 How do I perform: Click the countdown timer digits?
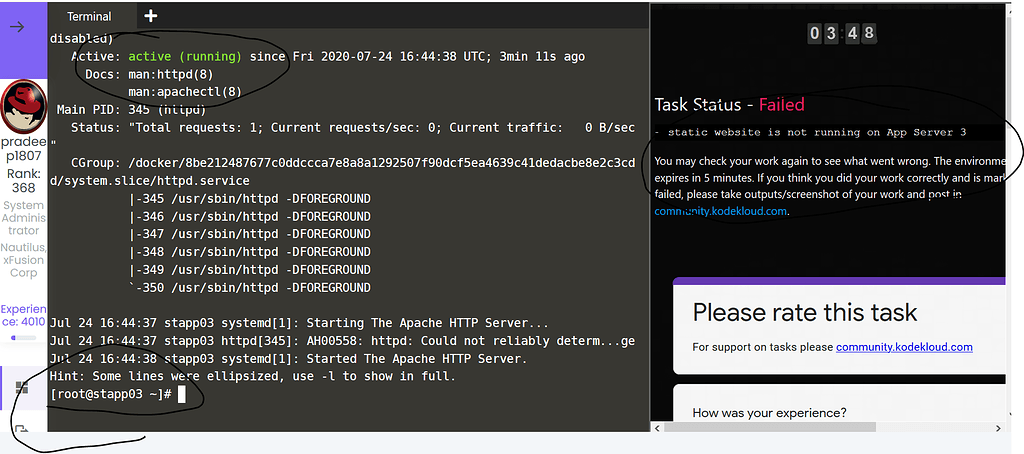843,33
